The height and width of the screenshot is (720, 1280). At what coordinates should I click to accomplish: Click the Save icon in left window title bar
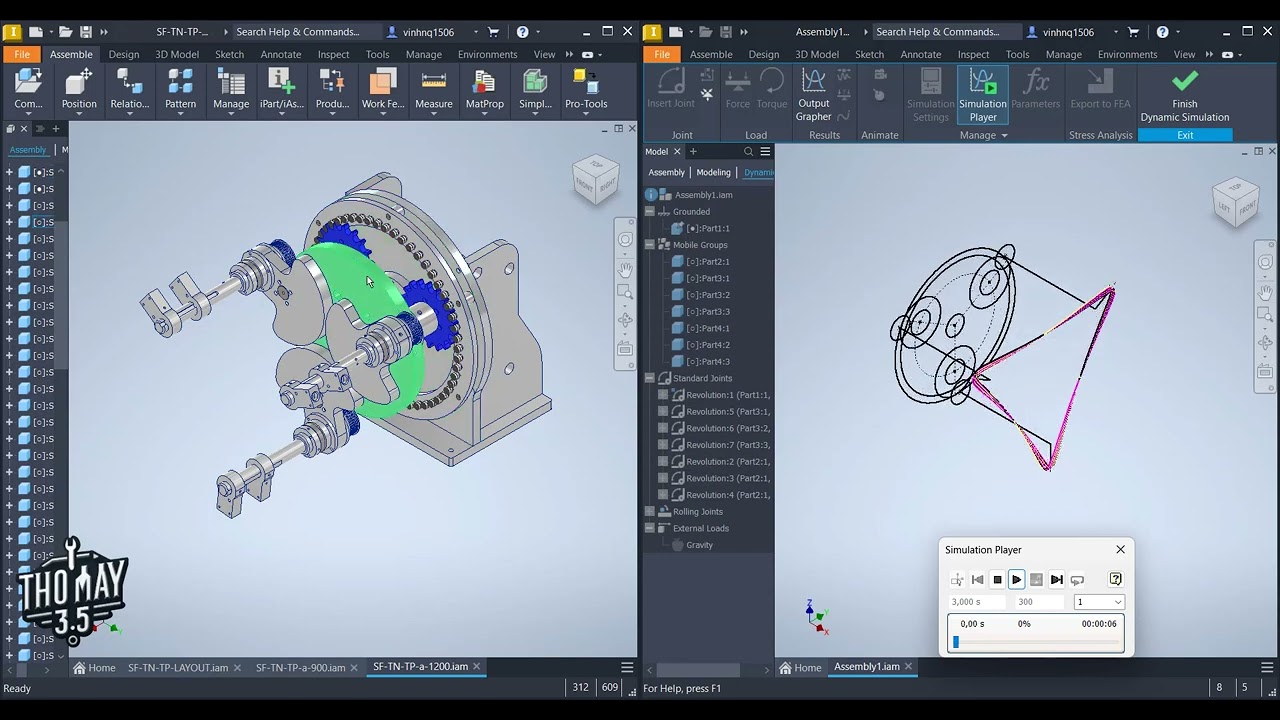tap(86, 32)
